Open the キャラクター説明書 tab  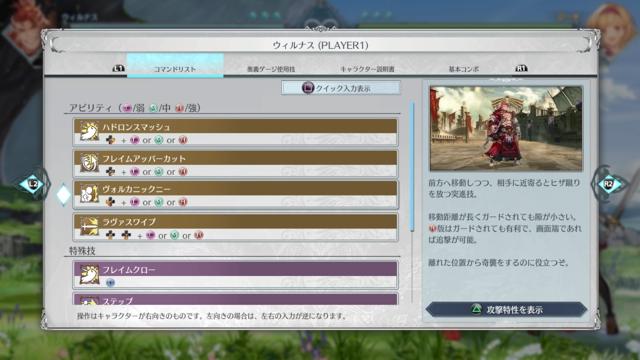(367, 69)
